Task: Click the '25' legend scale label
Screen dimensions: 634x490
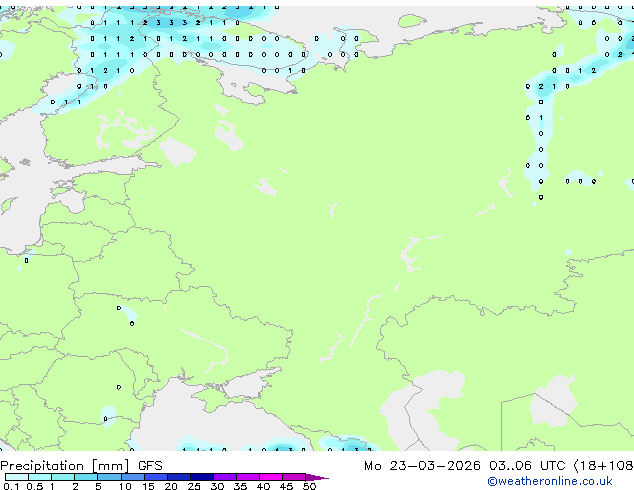Action: pos(194,486)
